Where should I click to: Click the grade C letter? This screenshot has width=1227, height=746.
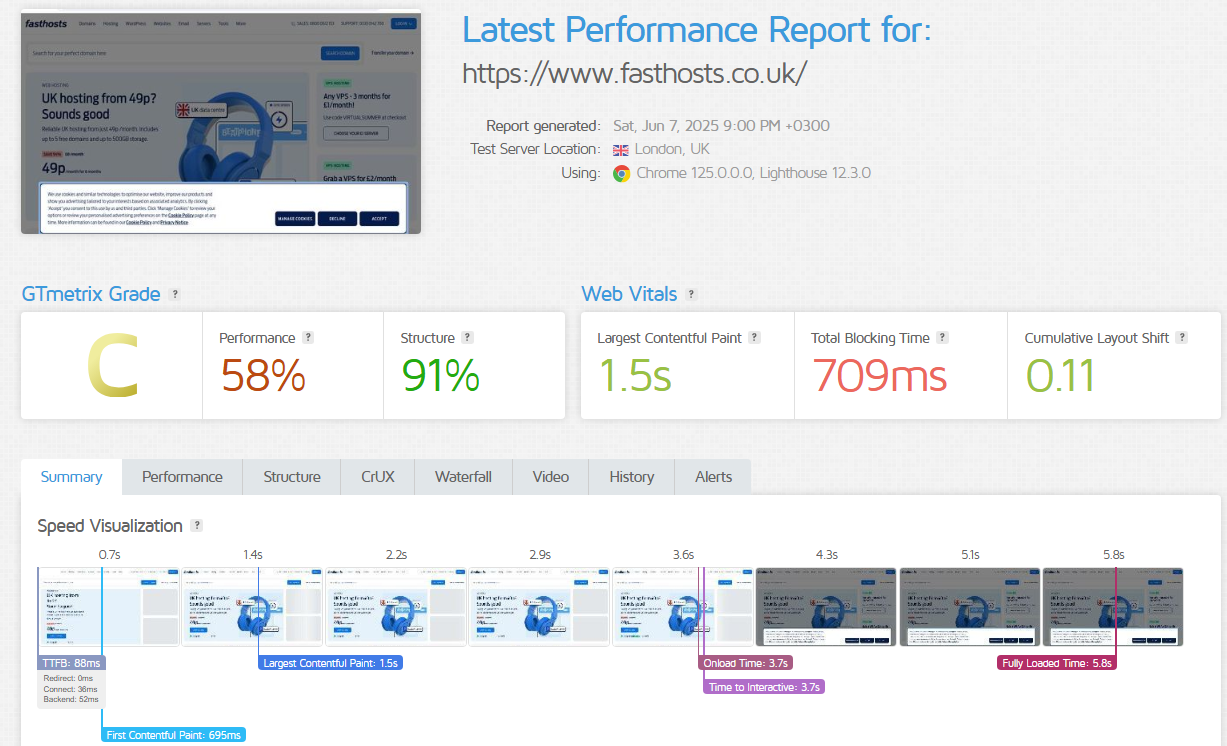[111, 367]
